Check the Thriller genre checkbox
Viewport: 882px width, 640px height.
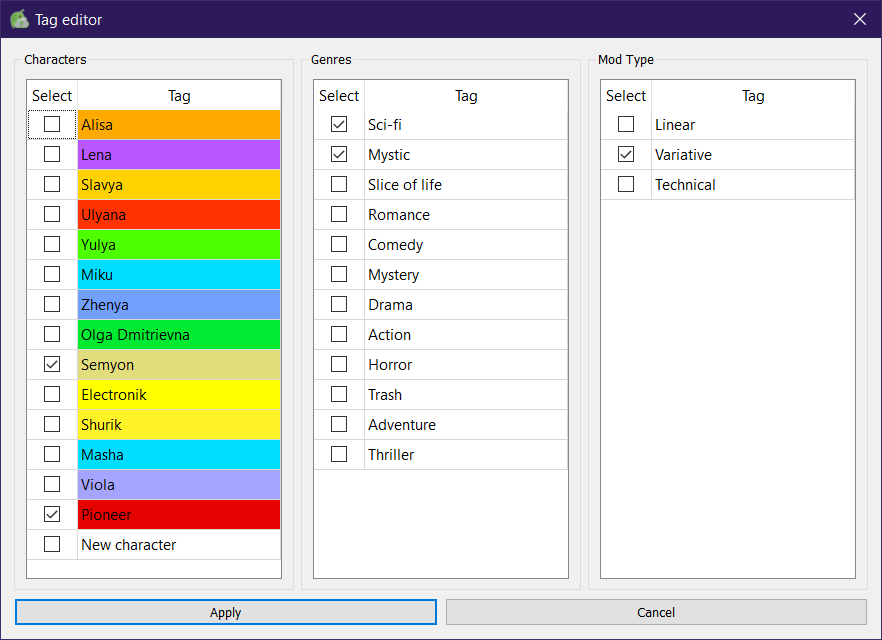click(339, 454)
